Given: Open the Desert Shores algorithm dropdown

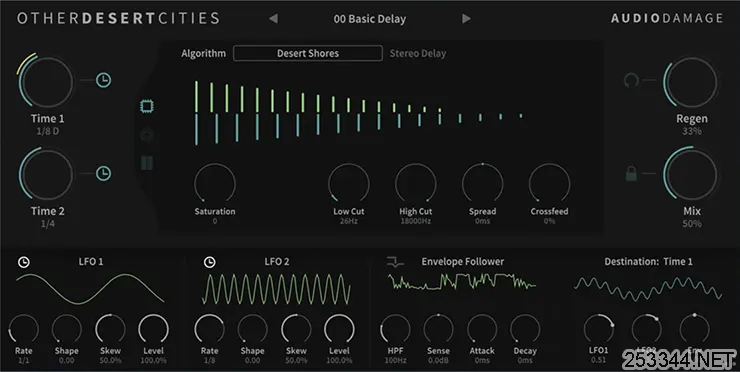Looking at the screenshot, I should point(308,53).
